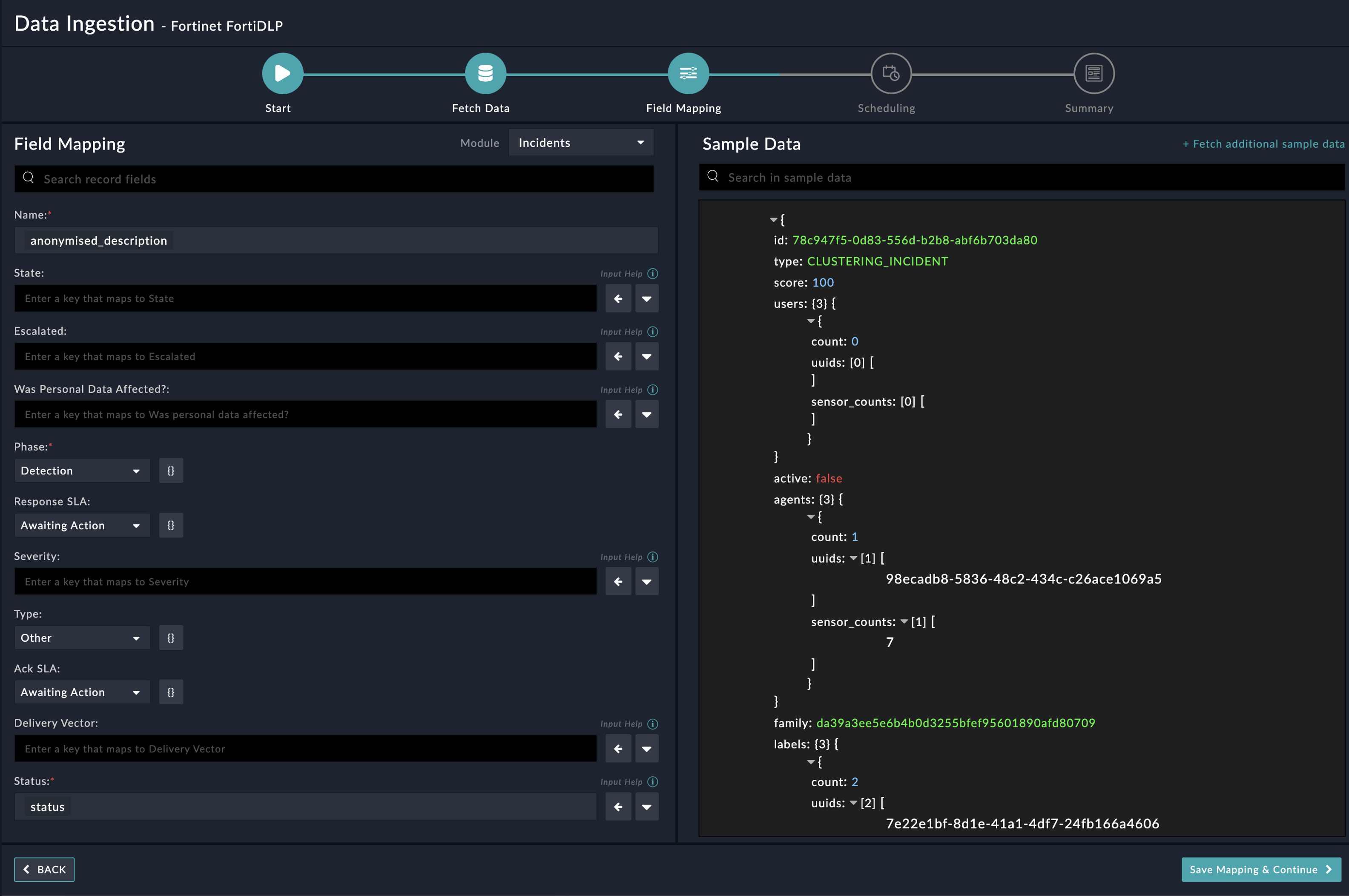Click the Input Help info icon beside Severity
This screenshot has height=896, width=1349.
click(652, 557)
